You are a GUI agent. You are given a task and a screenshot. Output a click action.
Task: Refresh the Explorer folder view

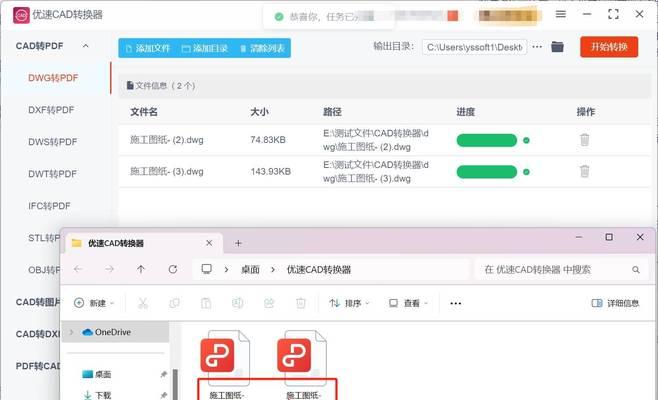[172, 269]
